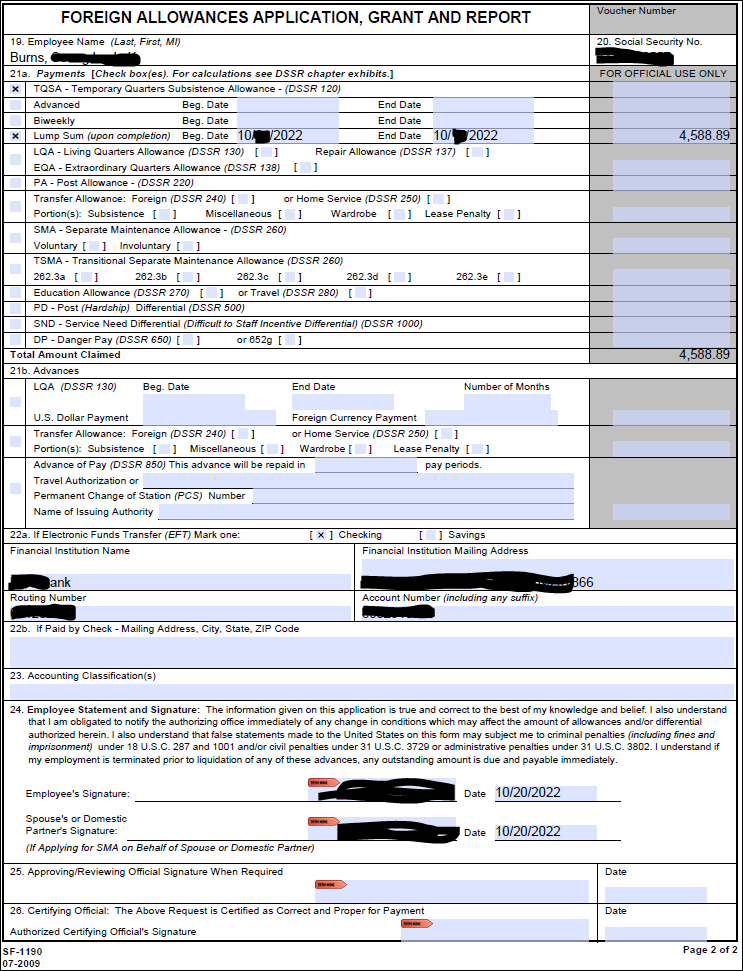Click the Lump Sum End Date field

coord(484,136)
